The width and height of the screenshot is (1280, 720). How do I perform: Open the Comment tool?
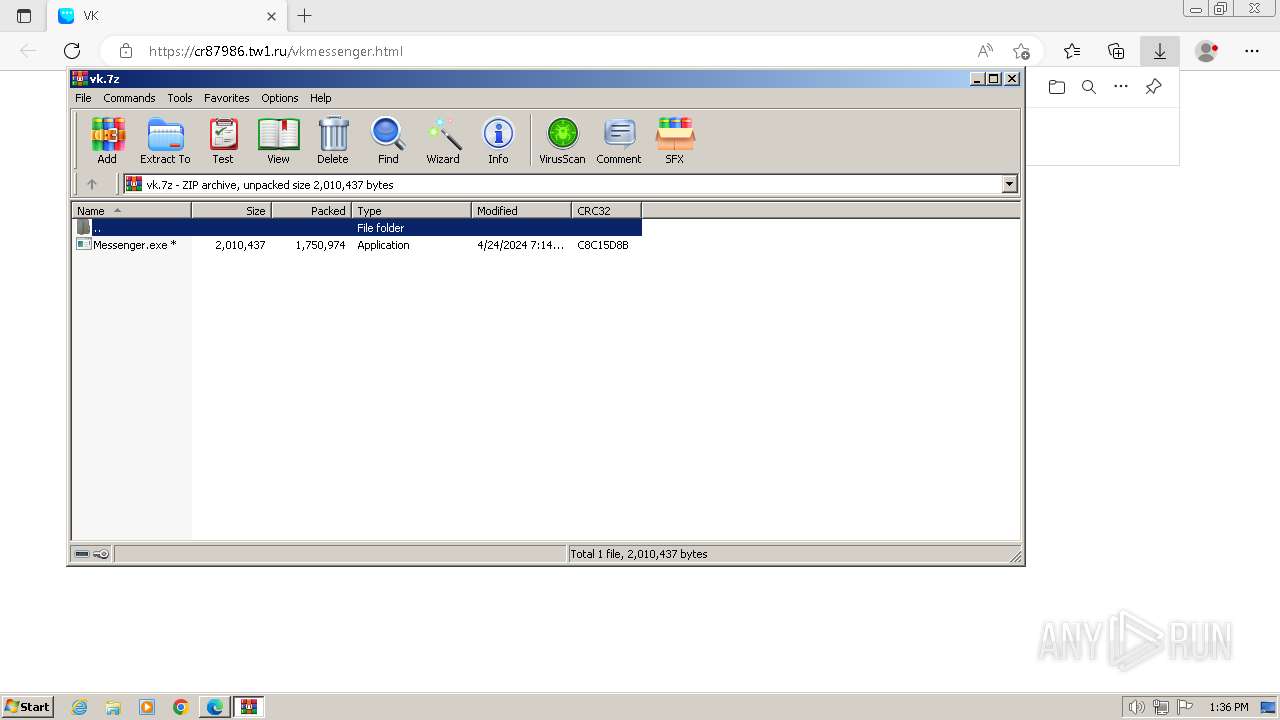[x=619, y=140]
